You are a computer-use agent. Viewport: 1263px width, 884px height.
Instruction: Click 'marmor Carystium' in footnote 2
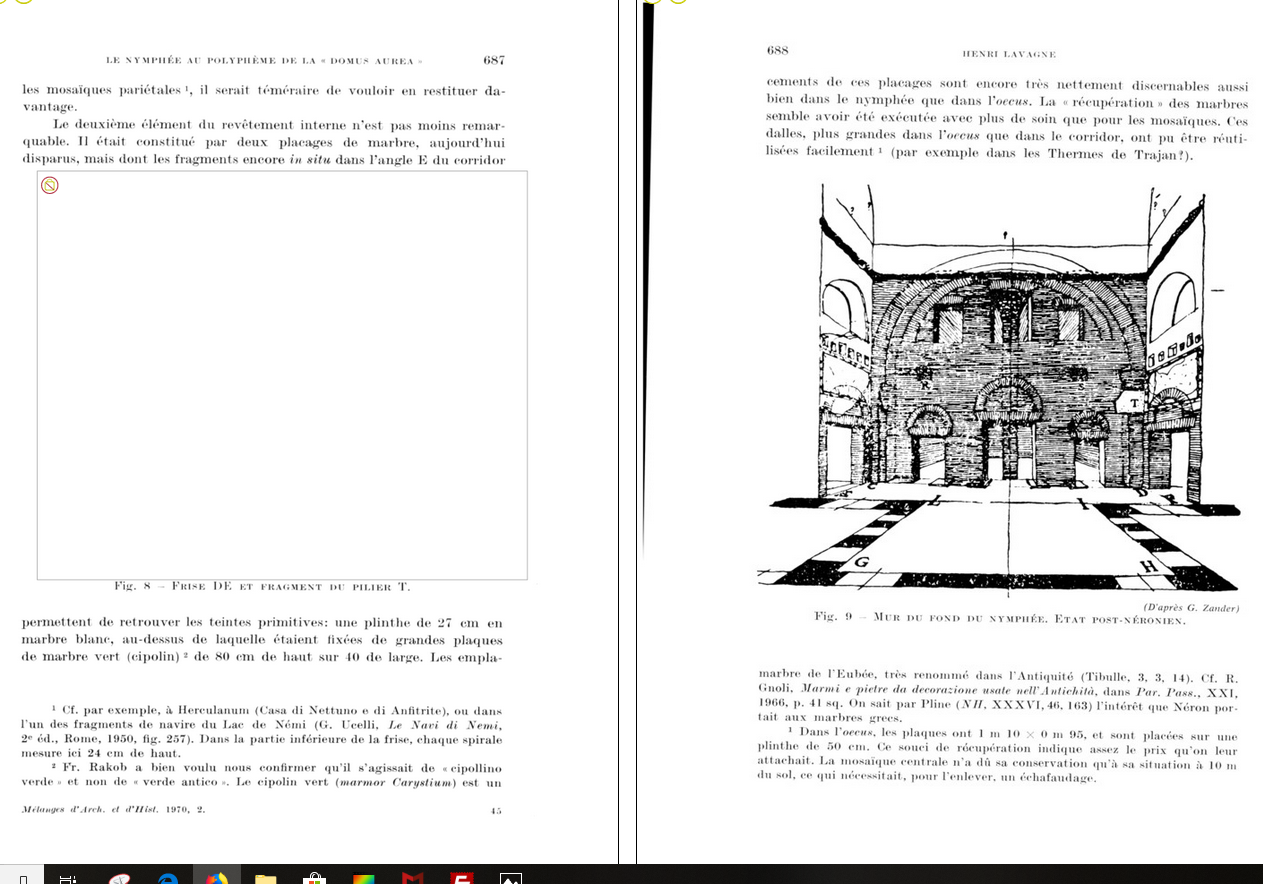coord(395,782)
